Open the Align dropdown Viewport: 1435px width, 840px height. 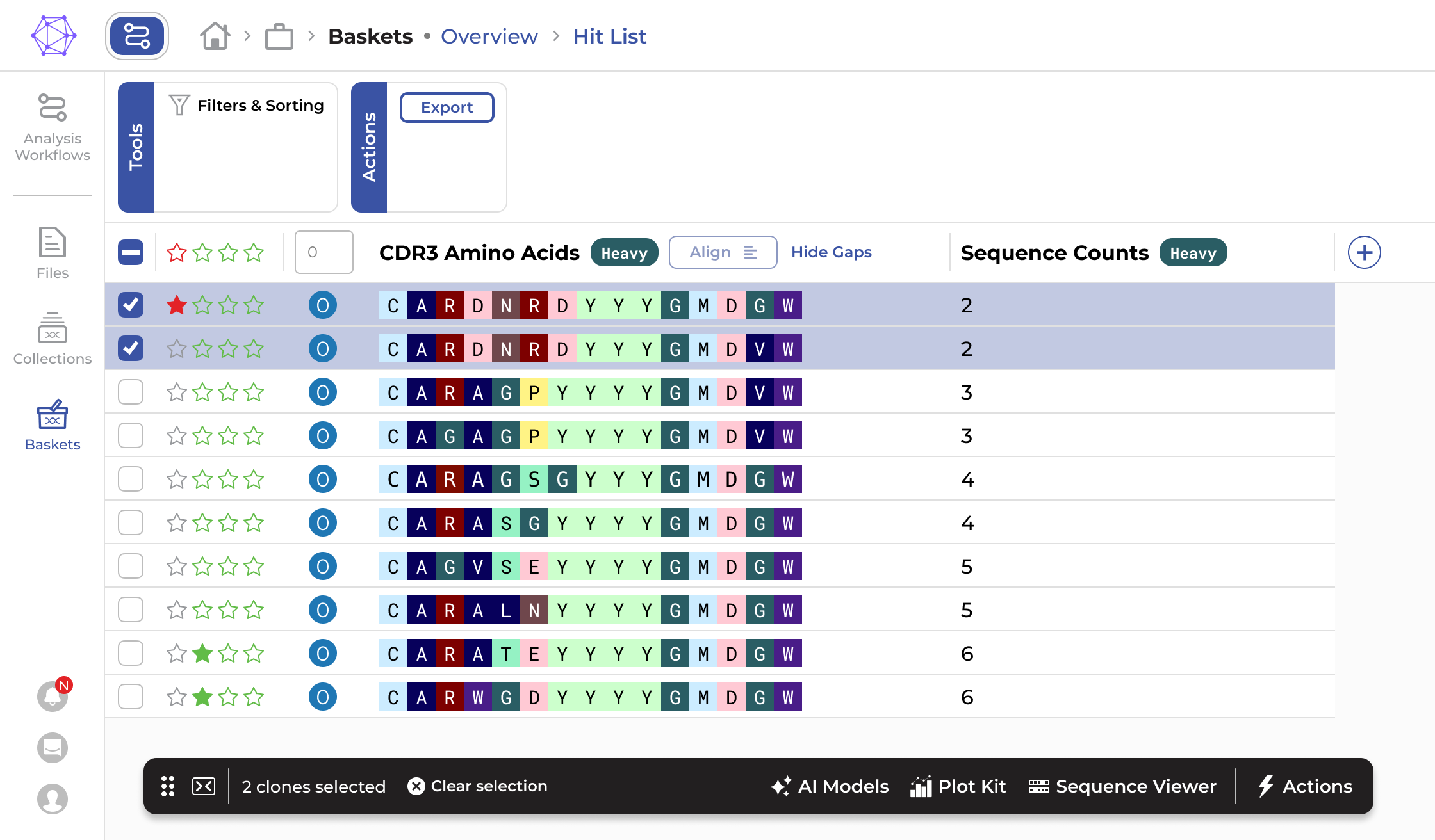pyautogui.click(x=723, y=252)
